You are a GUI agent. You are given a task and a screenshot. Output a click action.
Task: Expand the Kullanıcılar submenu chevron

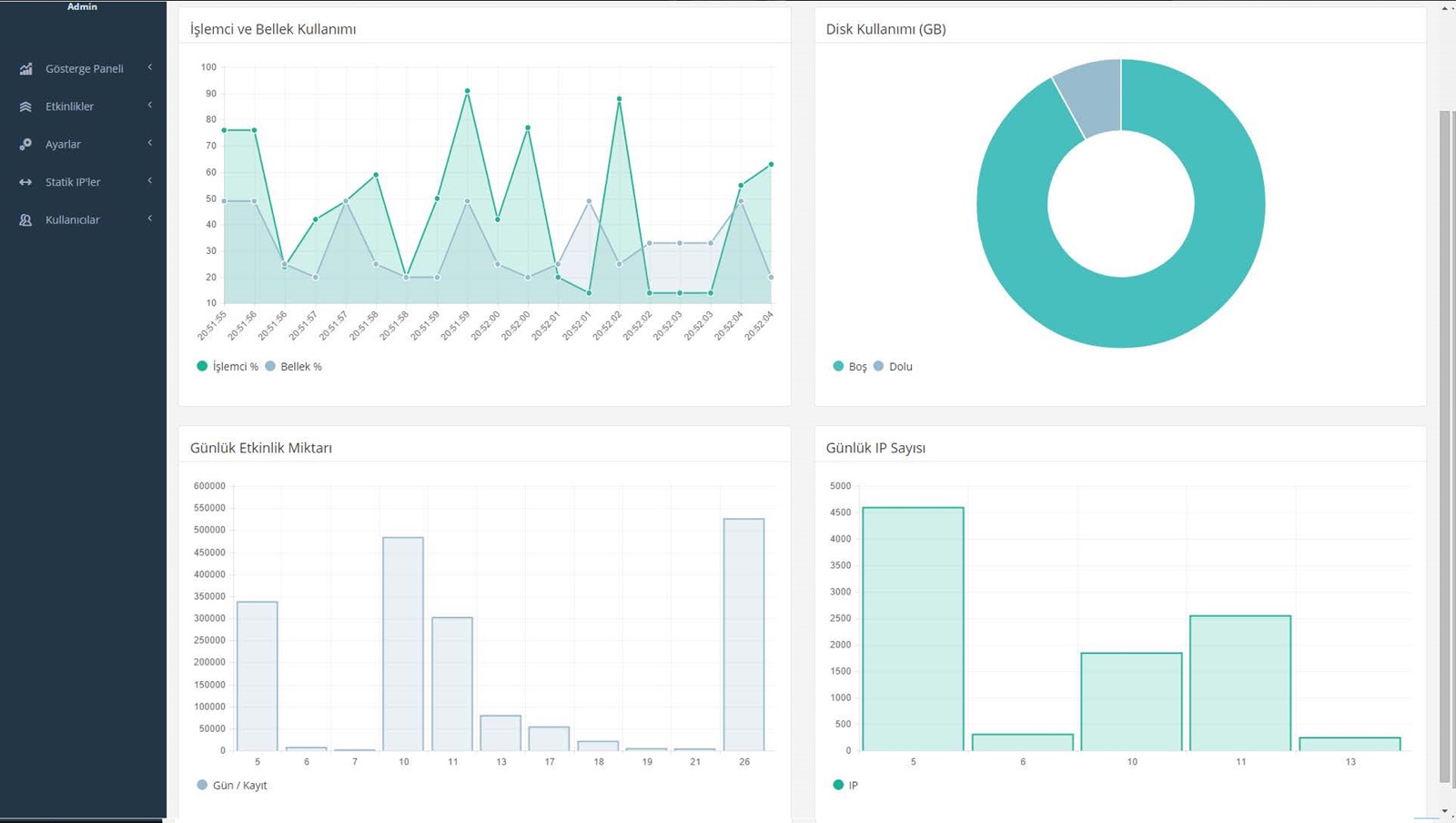[150, 218]
